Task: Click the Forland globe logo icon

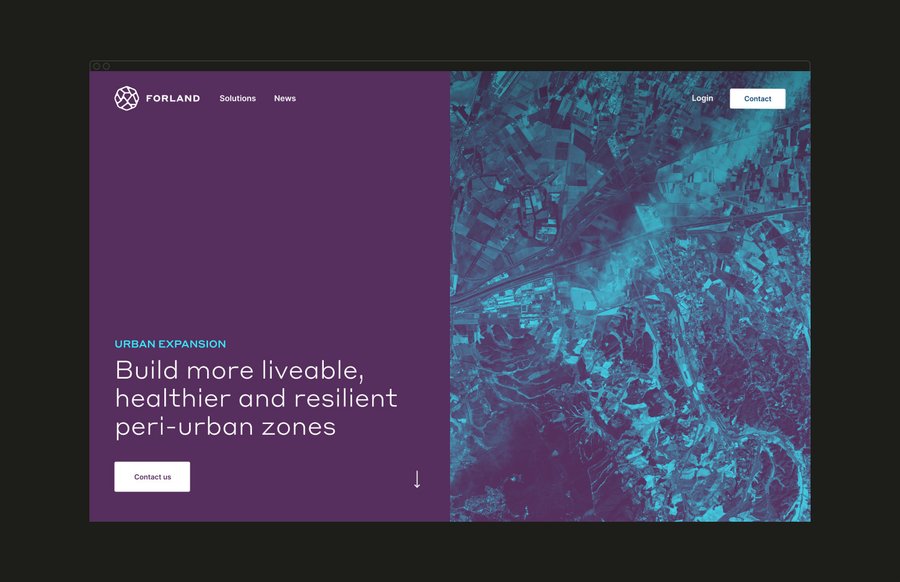Action: [x=126, y=98]
